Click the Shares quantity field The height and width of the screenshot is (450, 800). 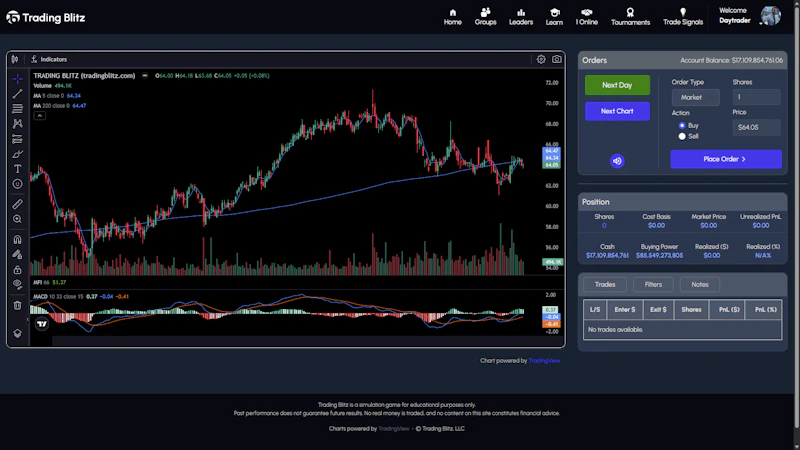click(757, 97)
